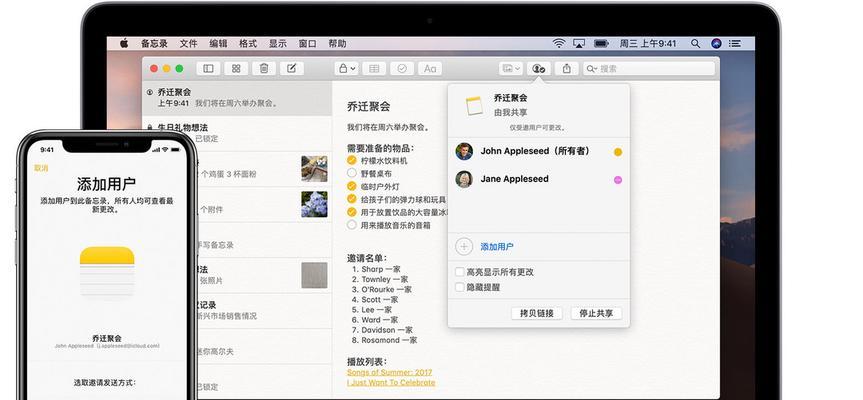Click John Appleseed（所有者）name in popover
Image resolution: width=863 pixels, height=400 pixels.
coord(535,151)
